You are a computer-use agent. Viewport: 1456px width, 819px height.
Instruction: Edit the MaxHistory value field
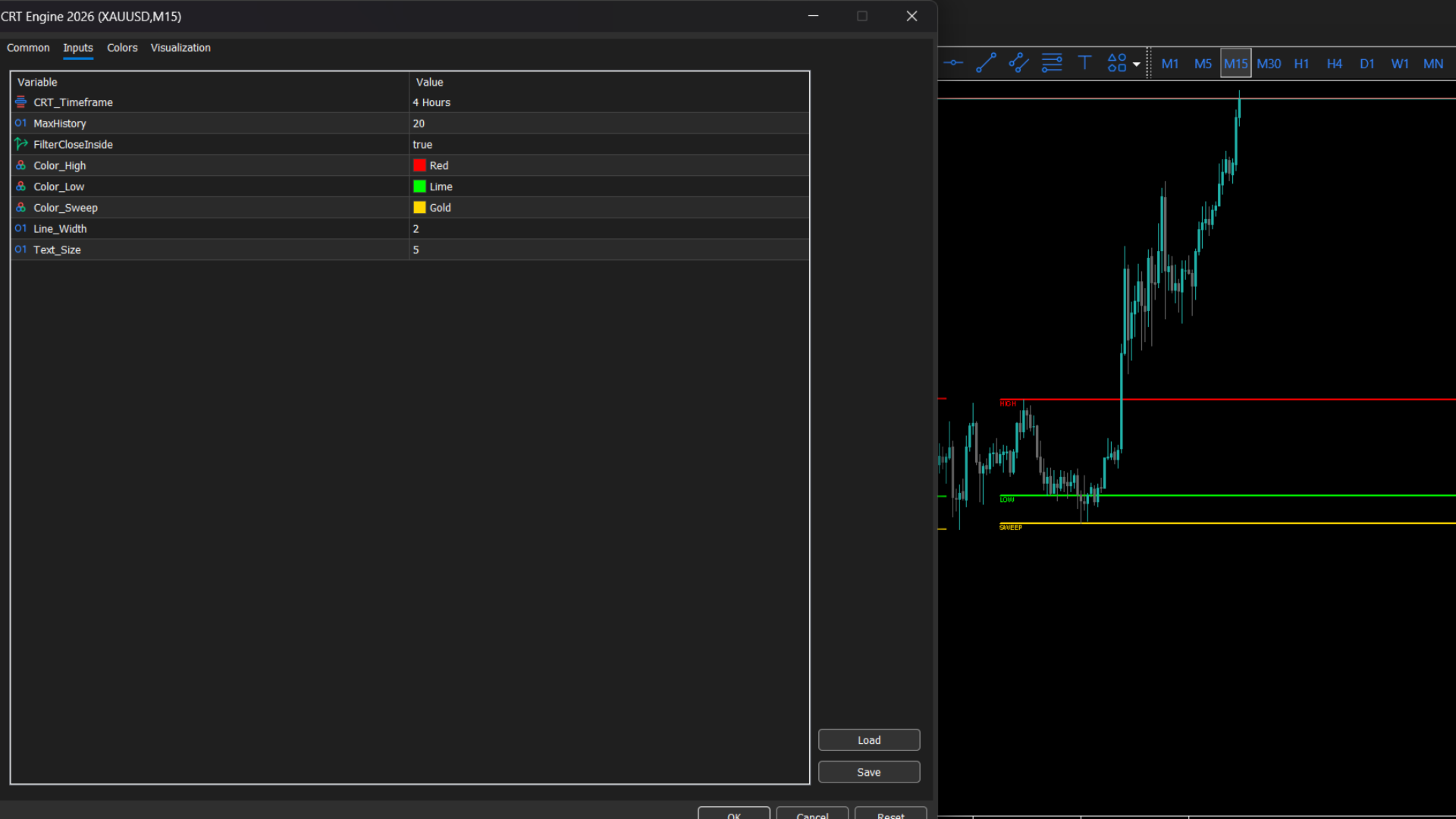pos(419,124)
